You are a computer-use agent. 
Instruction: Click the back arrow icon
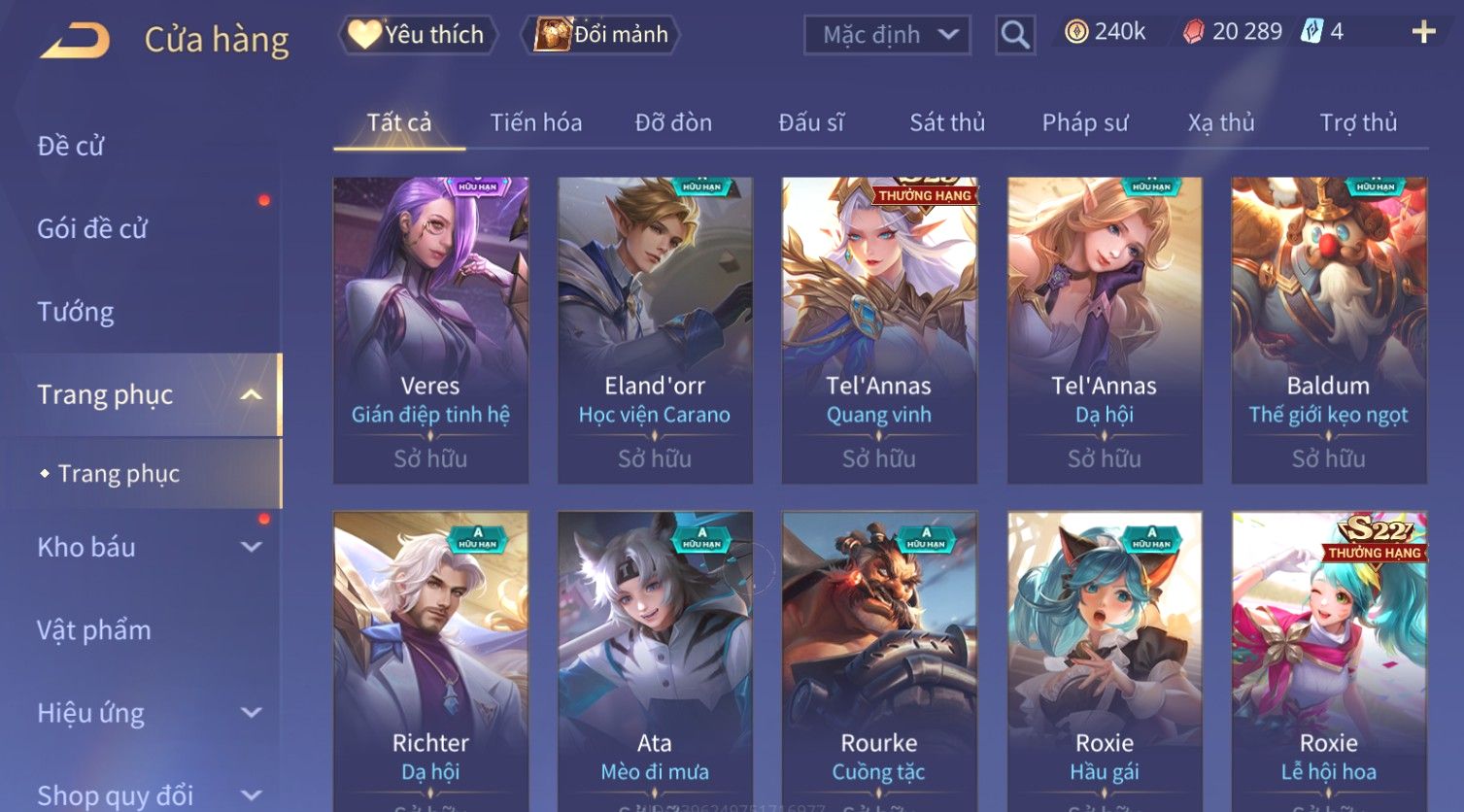point(75,40)
